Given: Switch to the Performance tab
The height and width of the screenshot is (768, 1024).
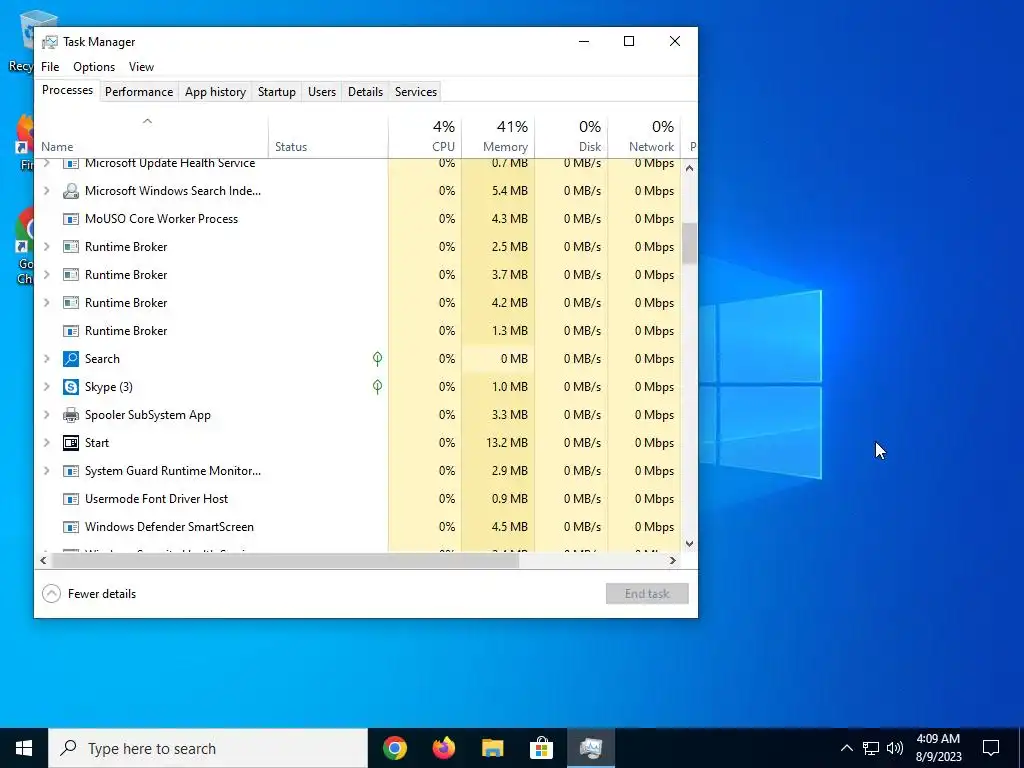Looking at the screenshot, I should (x=139, y=92).
